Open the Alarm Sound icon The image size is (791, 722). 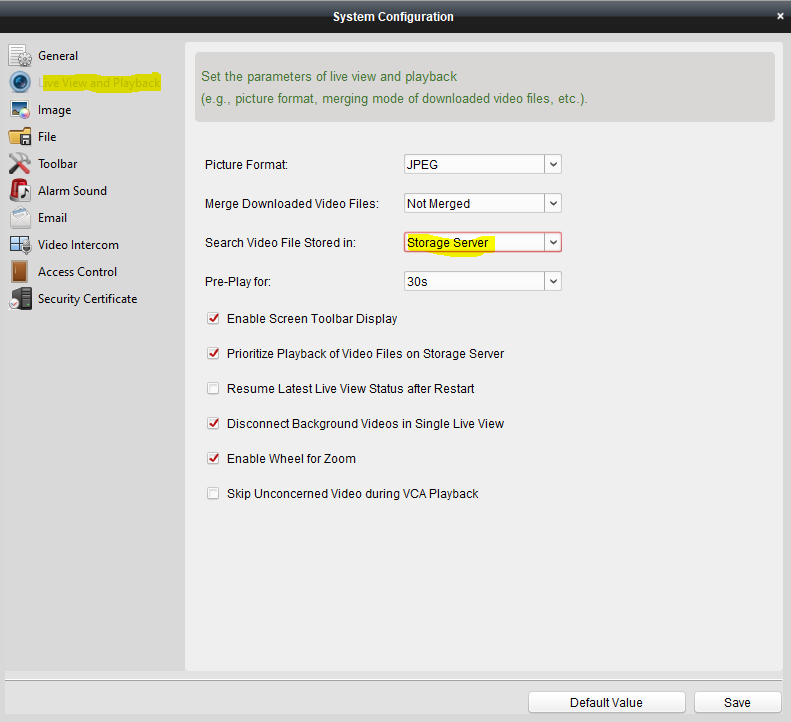pyautogui.click(x=20, y=191)
